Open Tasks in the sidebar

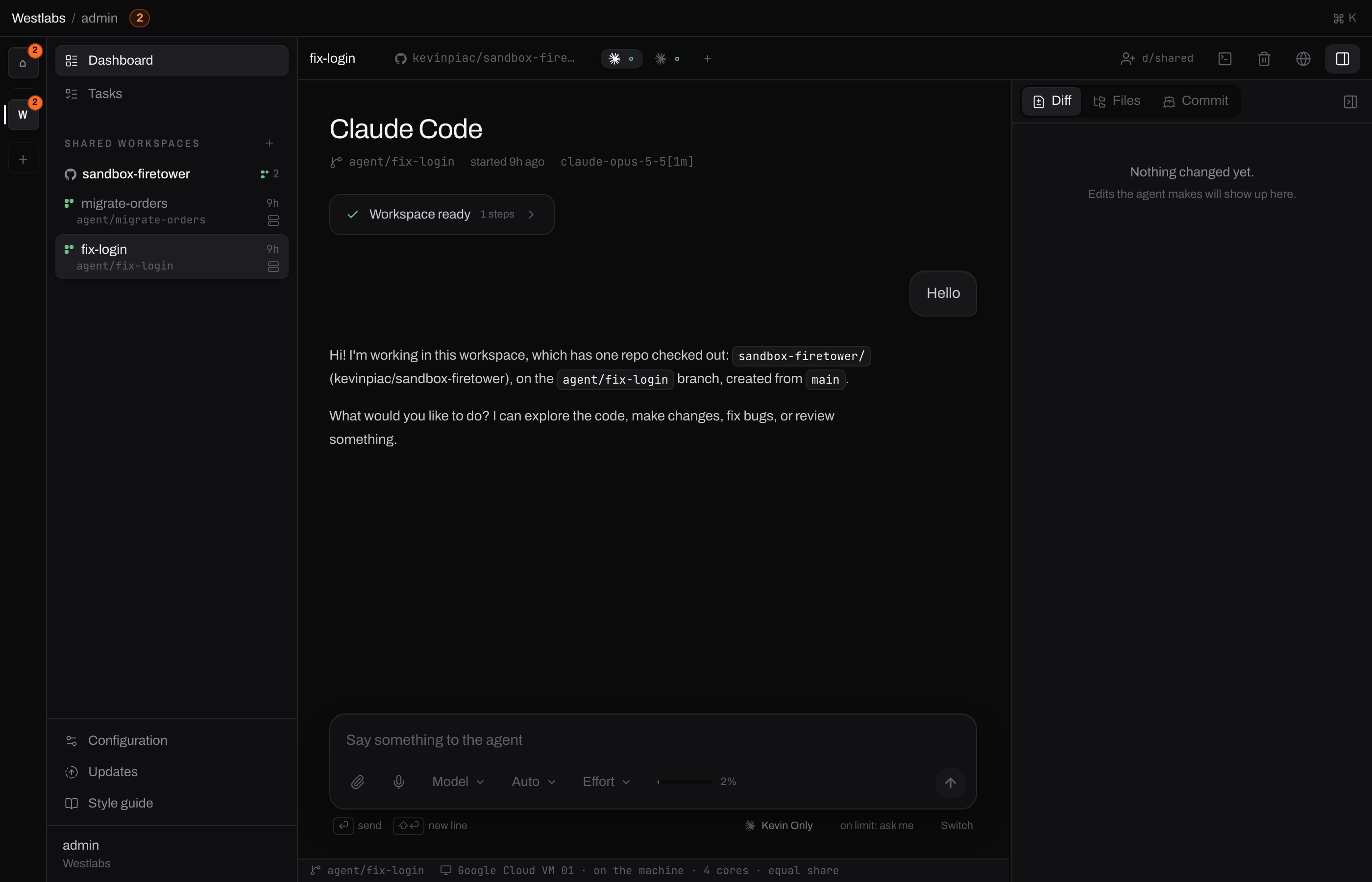[x=172, y=94]
